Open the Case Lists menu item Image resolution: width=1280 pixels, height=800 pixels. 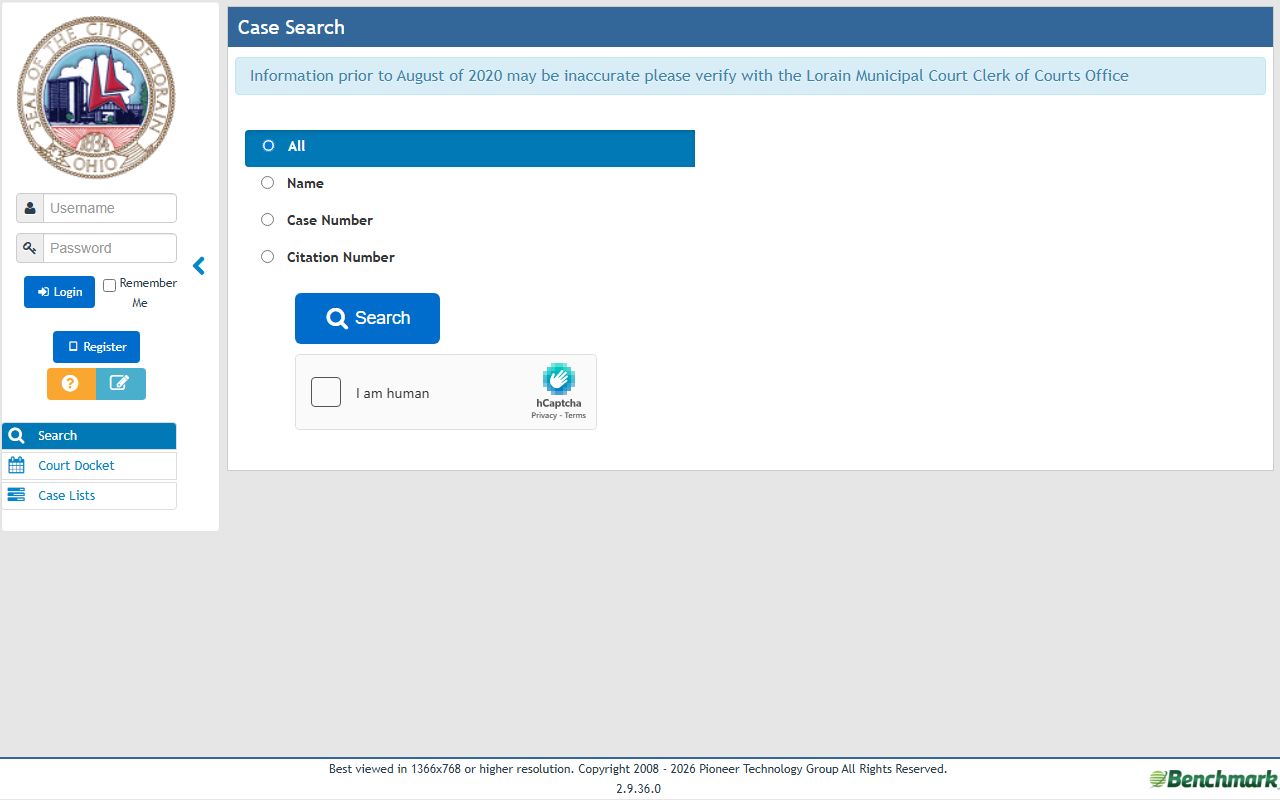89,496
